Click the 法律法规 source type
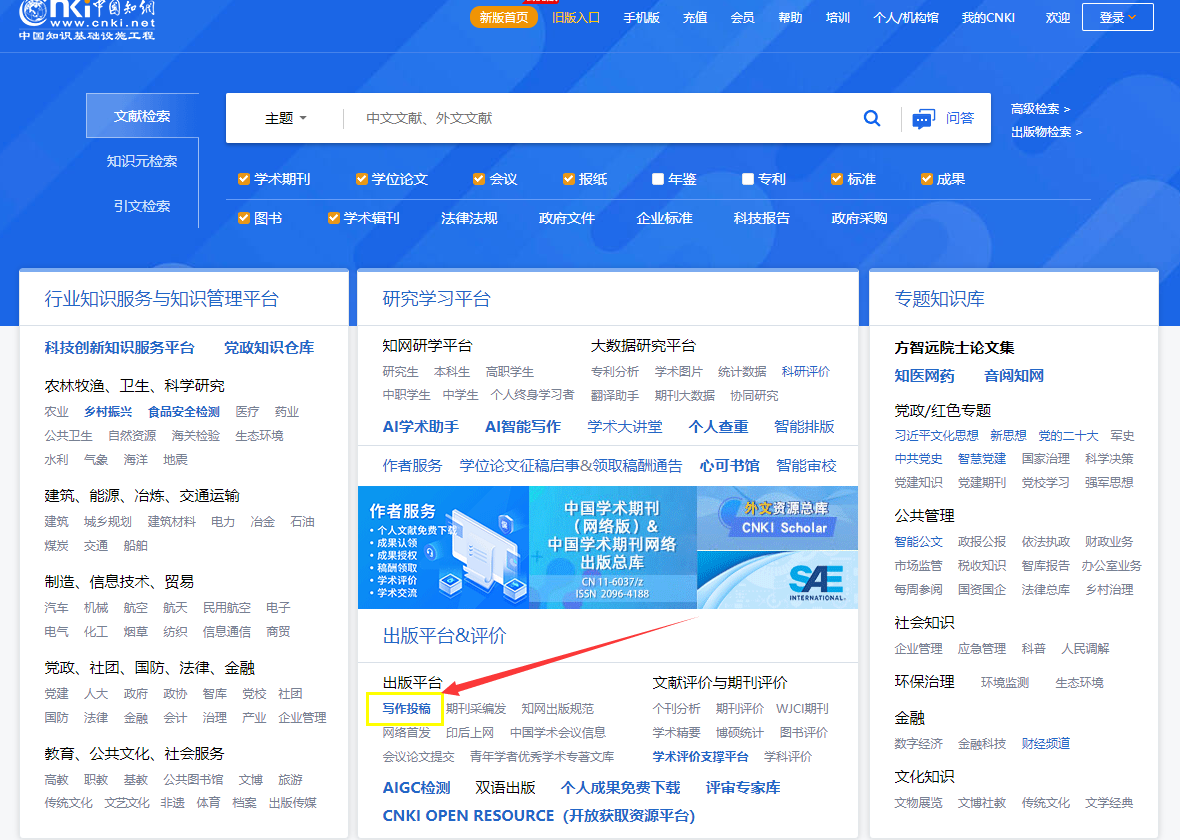 [x=469, y=218]
